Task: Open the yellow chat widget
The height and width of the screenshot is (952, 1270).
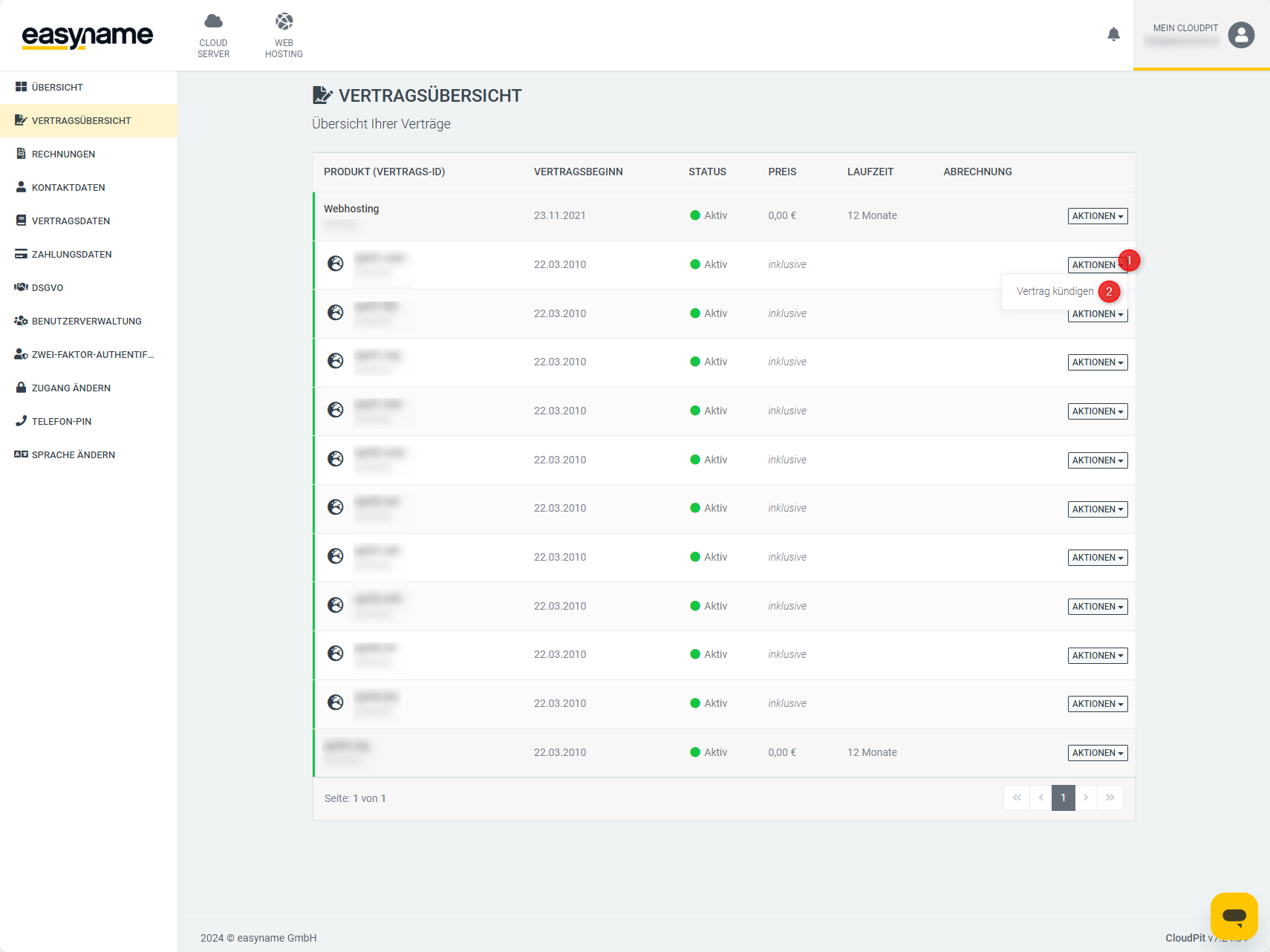Action: click(1234, 916)
